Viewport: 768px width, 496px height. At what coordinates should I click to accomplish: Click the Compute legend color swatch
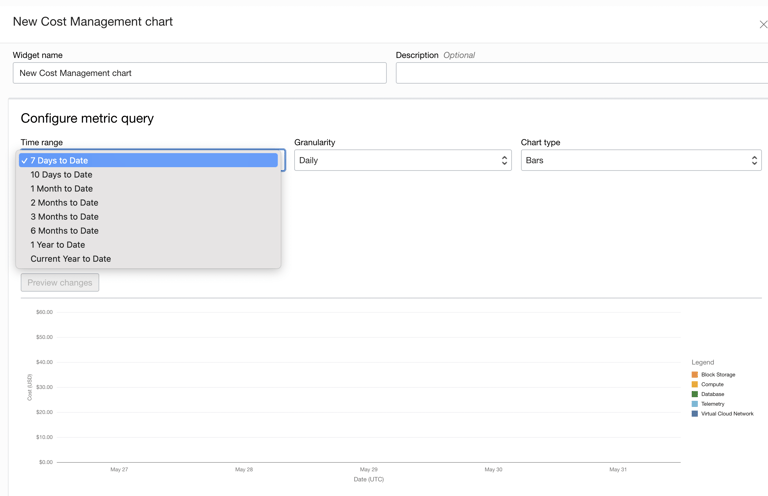695,385
